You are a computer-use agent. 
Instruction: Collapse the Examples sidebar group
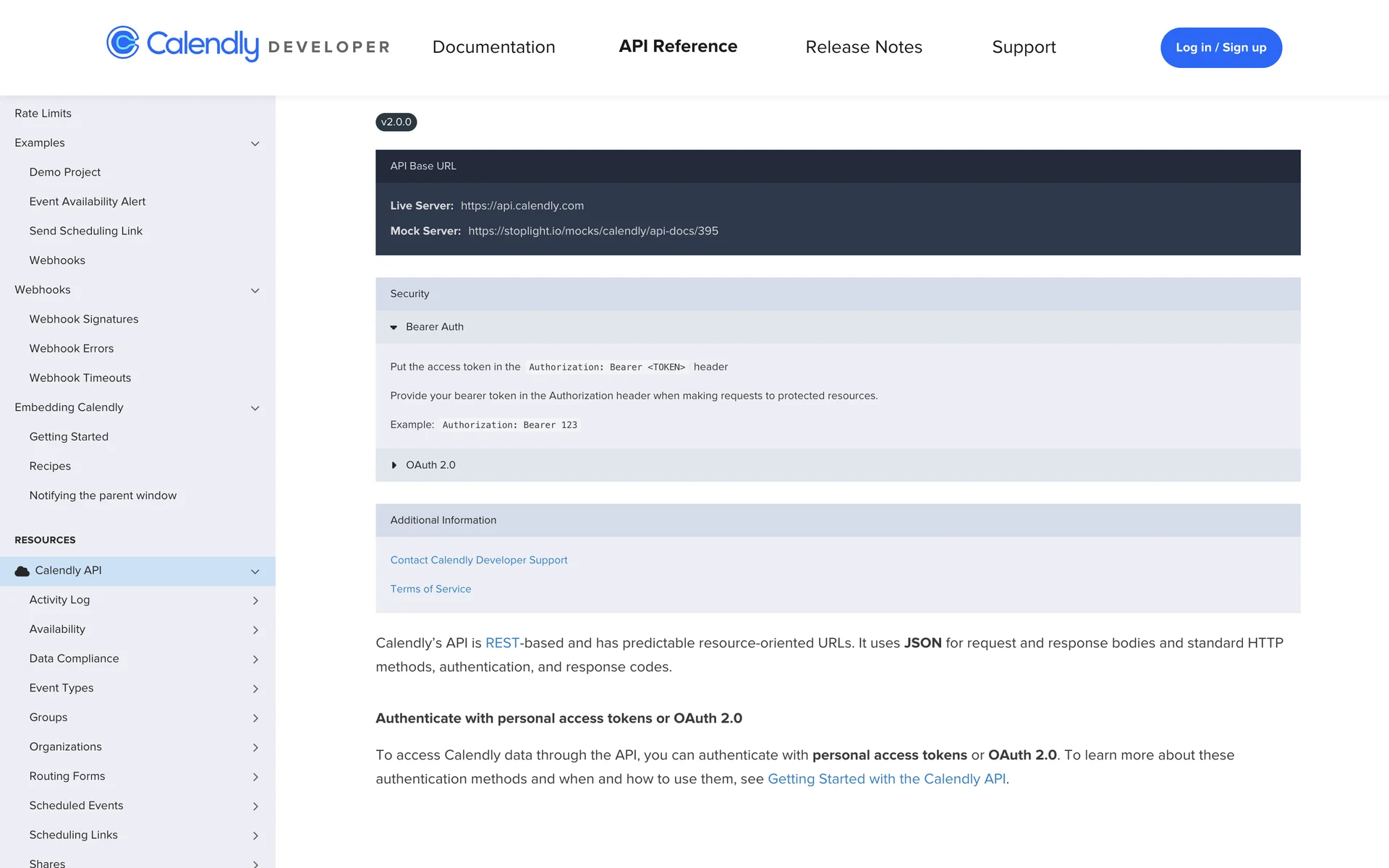click(255, 144)
